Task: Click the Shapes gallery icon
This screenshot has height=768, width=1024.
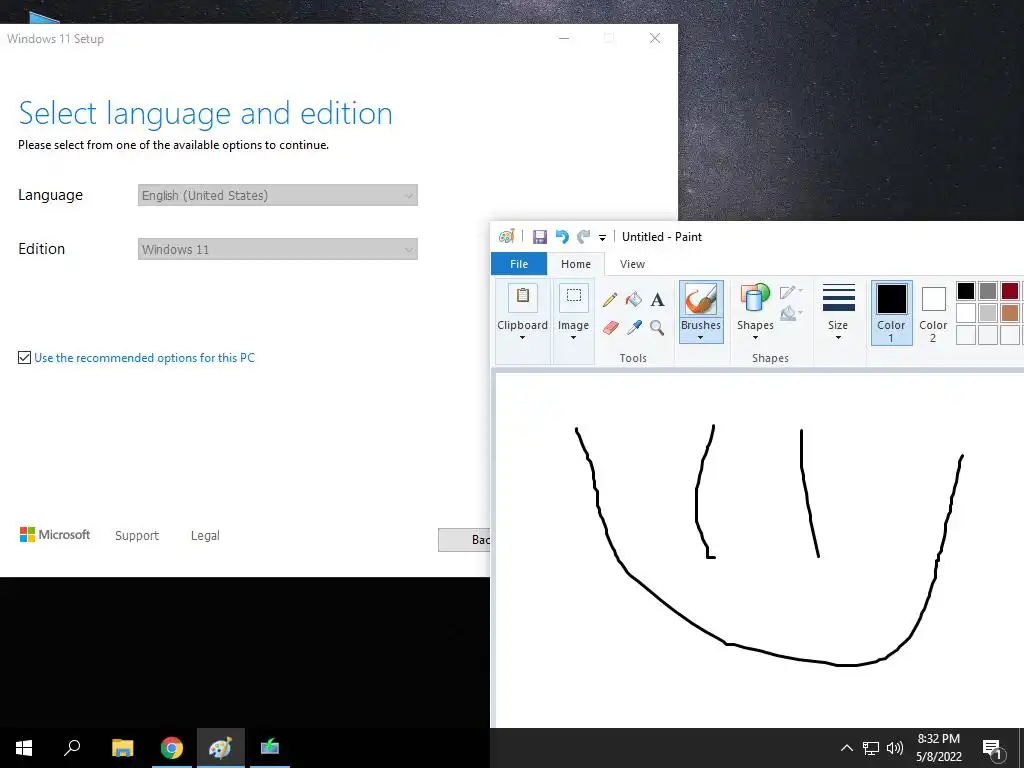Action: coord(755,298)
